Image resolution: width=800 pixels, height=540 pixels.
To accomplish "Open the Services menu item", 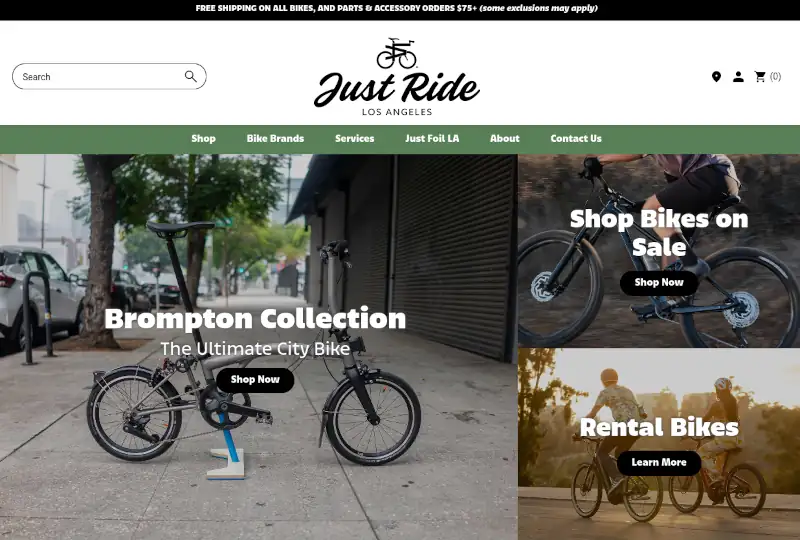I will point(355,138).
